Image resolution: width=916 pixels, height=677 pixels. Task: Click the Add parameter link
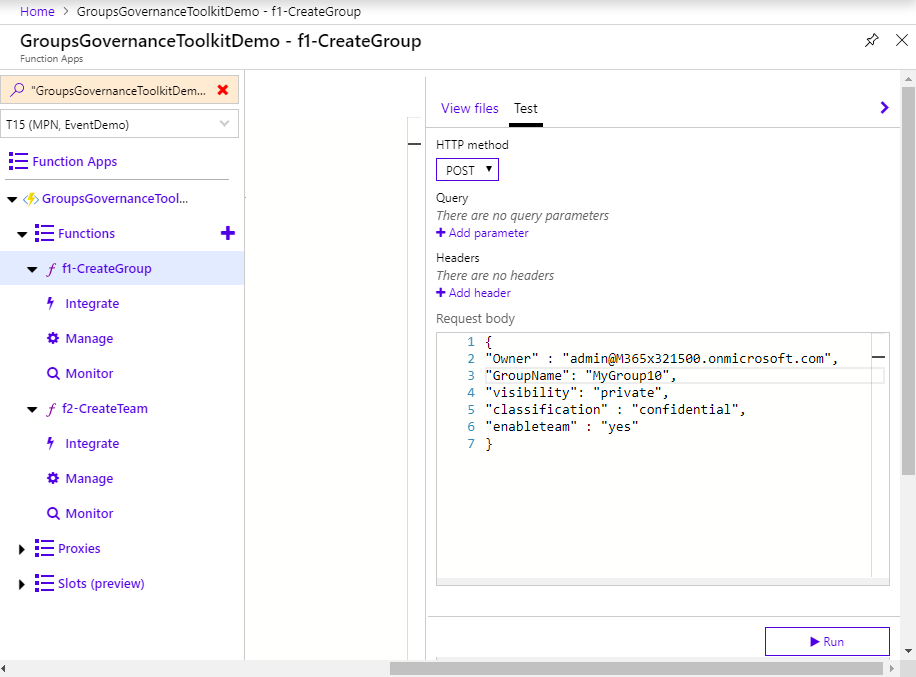tap(482, 233)
